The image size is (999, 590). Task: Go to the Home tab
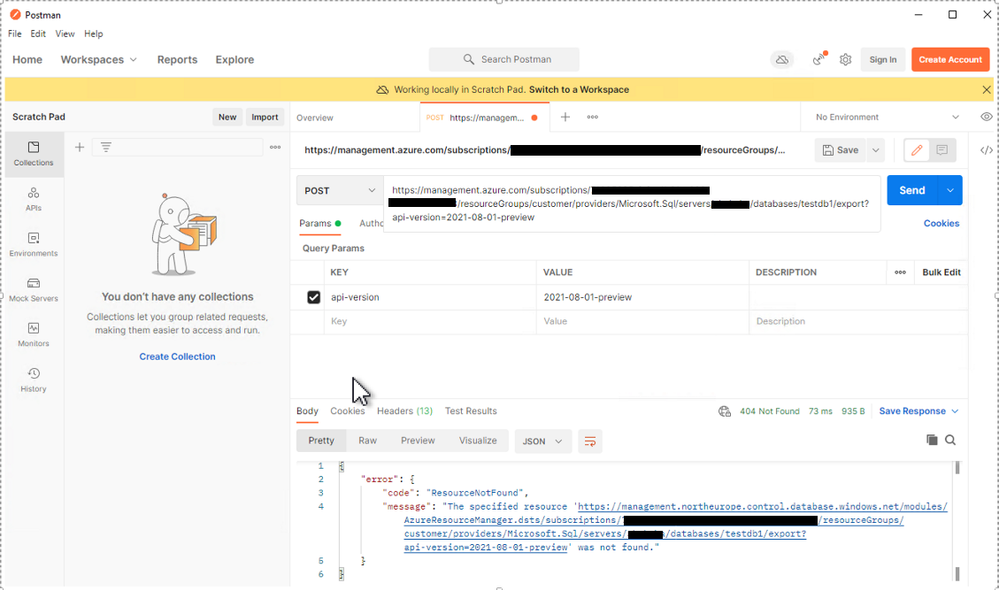pos(27,59)
